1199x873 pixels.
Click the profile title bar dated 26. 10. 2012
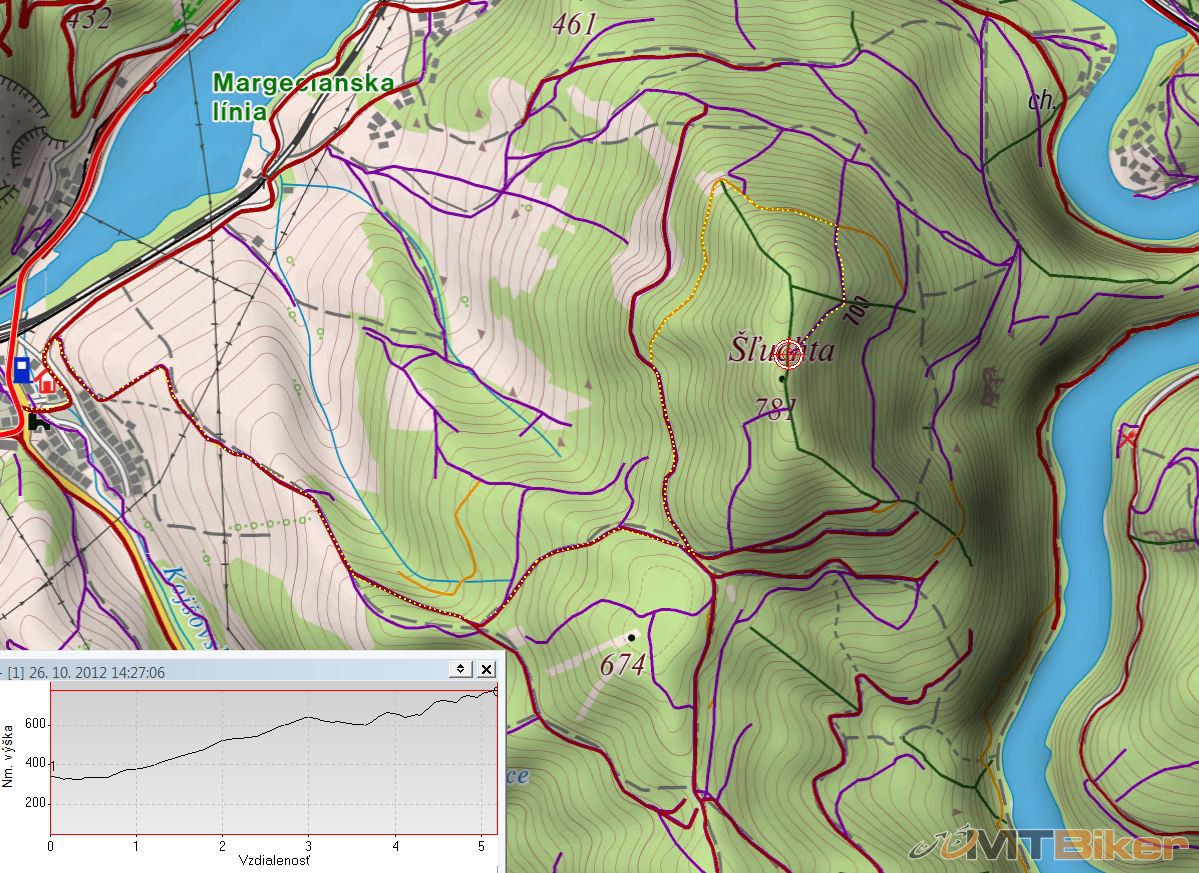[x=200, y=670]
